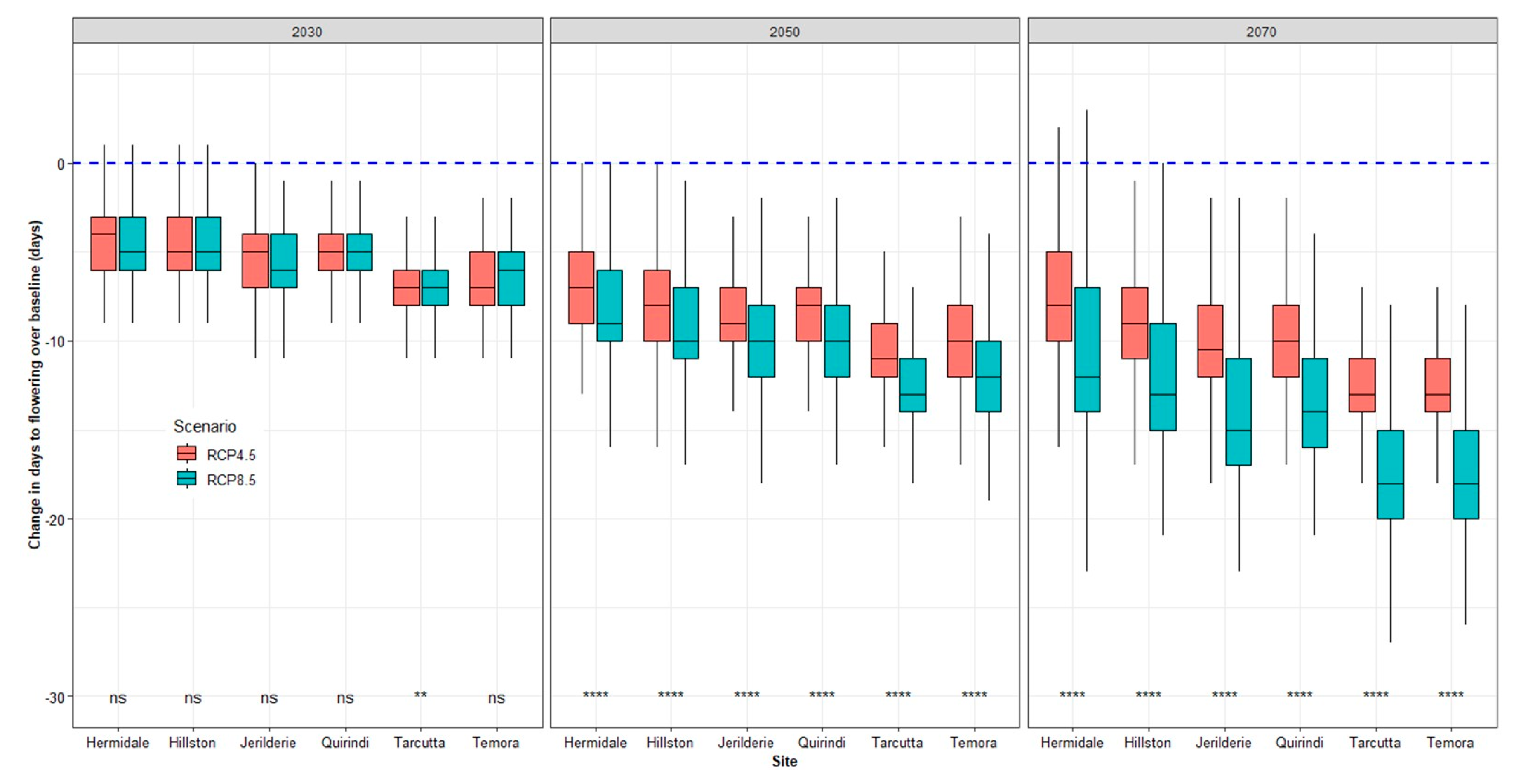Click the Hermidale label in the 2030 panel

click(118, 742)
